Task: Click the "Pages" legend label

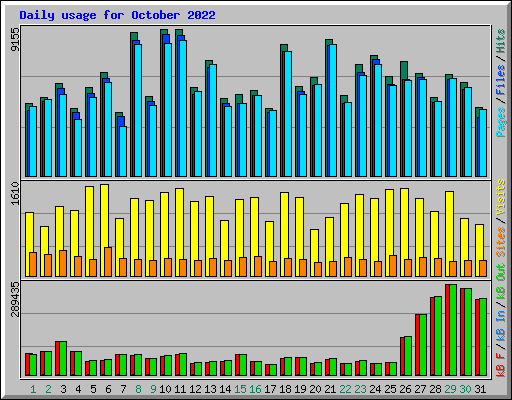Action: pos(501,122)
